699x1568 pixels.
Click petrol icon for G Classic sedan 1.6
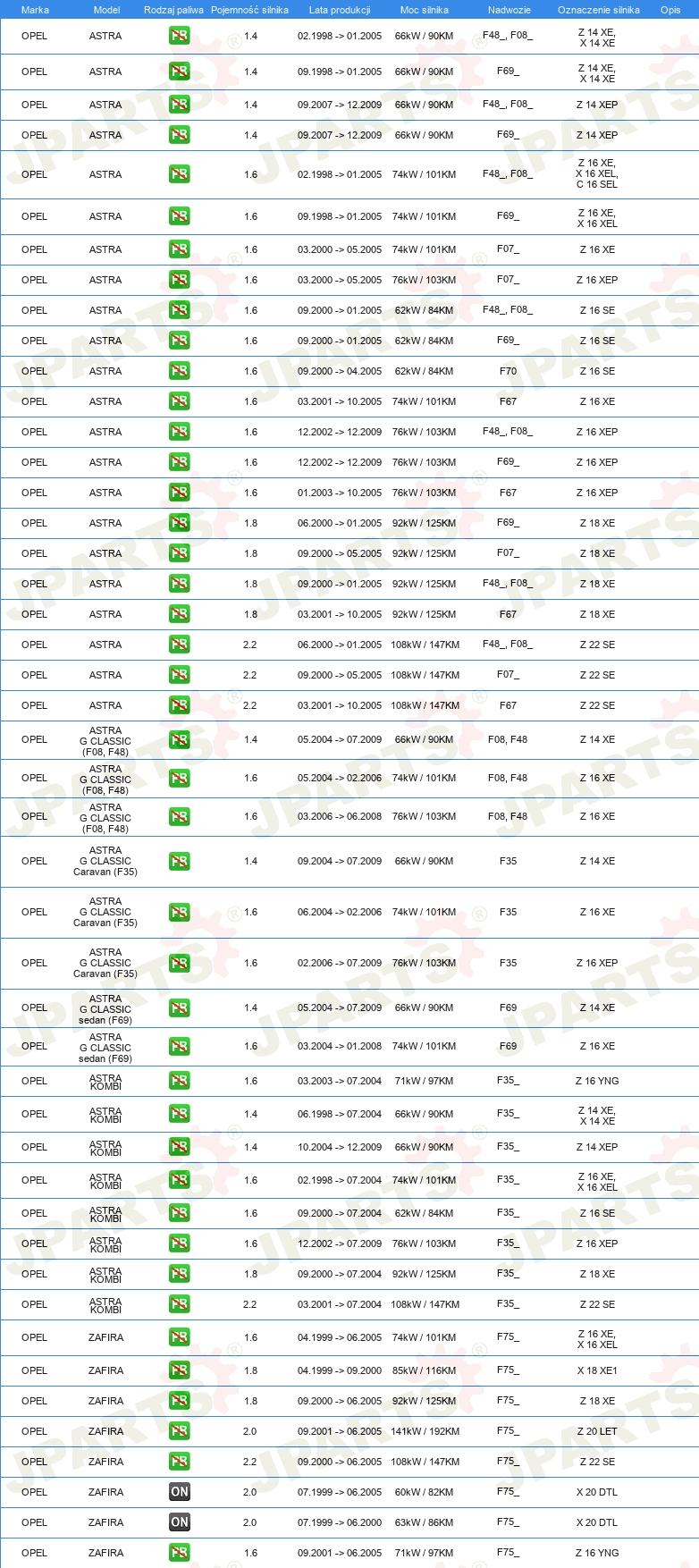[180, 1047]
